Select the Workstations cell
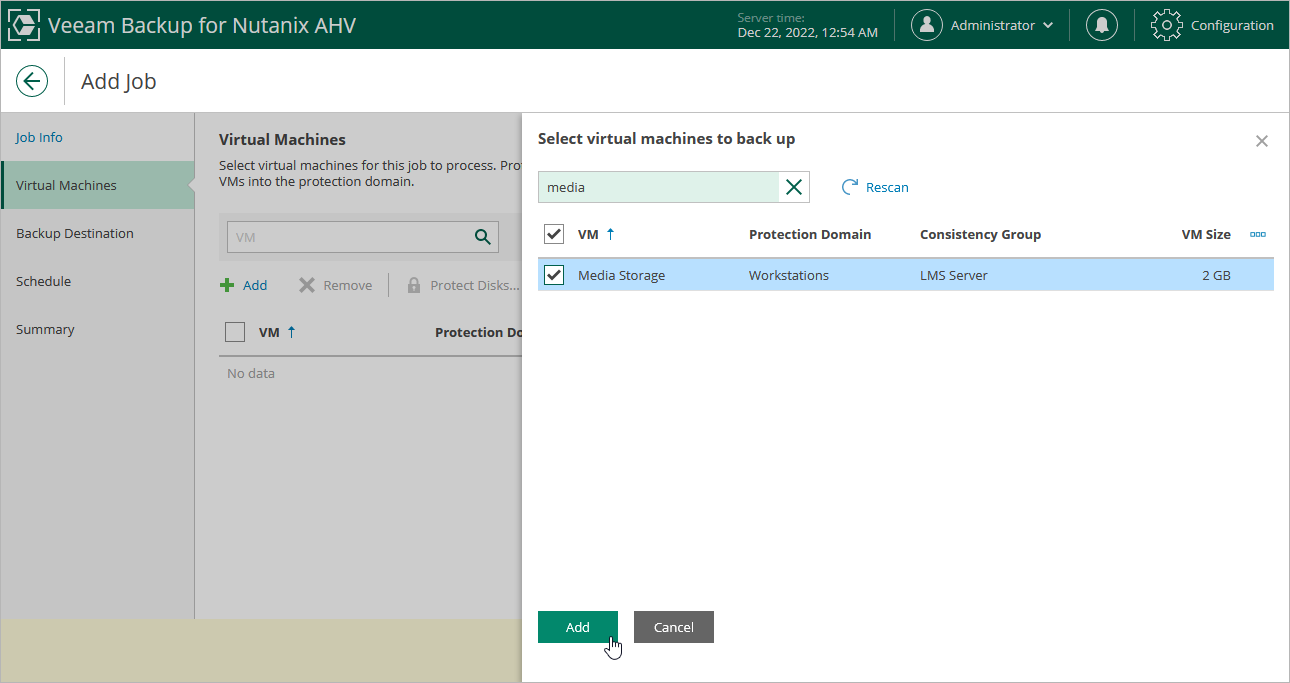1290x683 pixels. 789,275
